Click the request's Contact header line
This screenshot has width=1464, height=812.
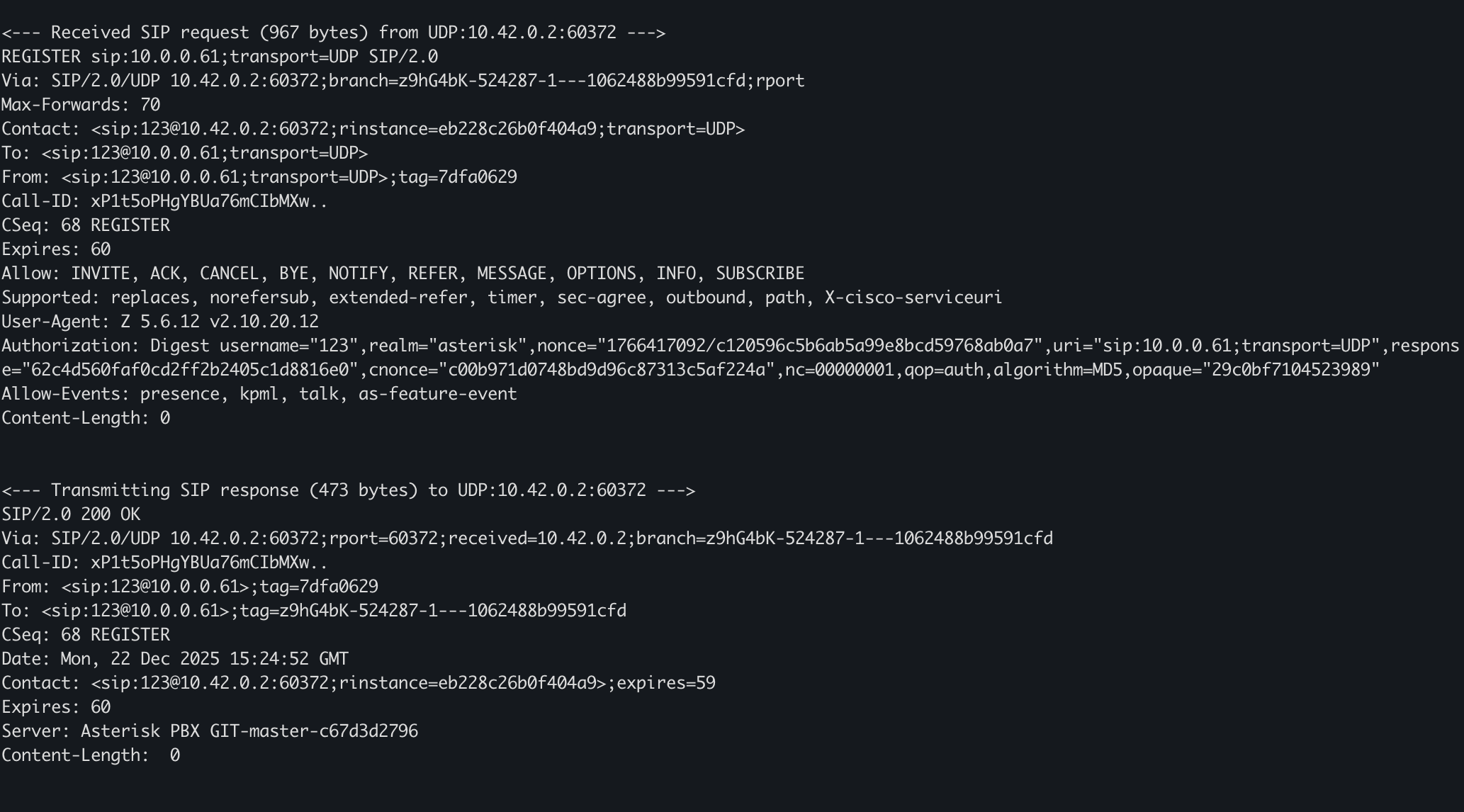pyautogui.click(x=373, y=129)
